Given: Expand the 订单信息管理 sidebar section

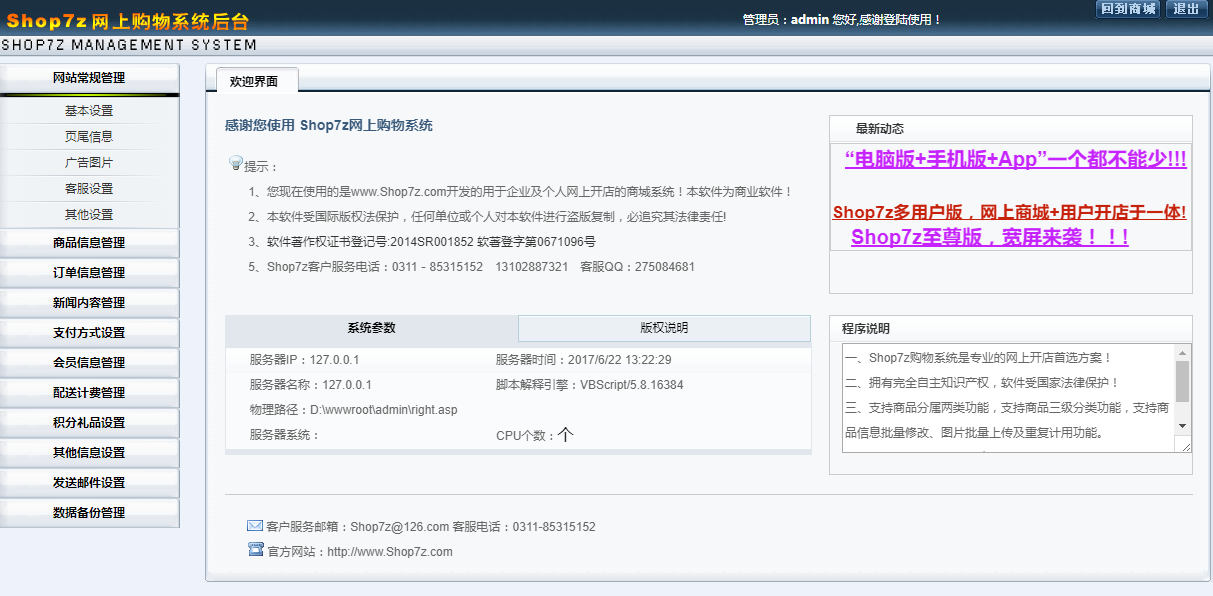Looking at the screenshot, I should pyautogui.click(x=89, y=272).
